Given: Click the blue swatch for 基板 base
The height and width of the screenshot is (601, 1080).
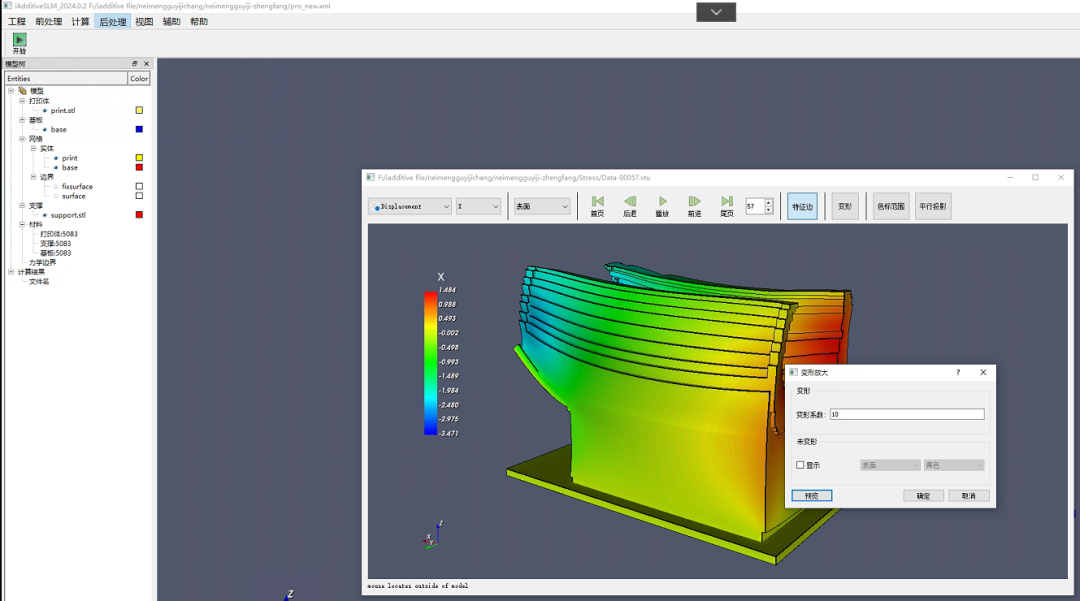Looking at the screenshot, I should [x=139, y=129].
